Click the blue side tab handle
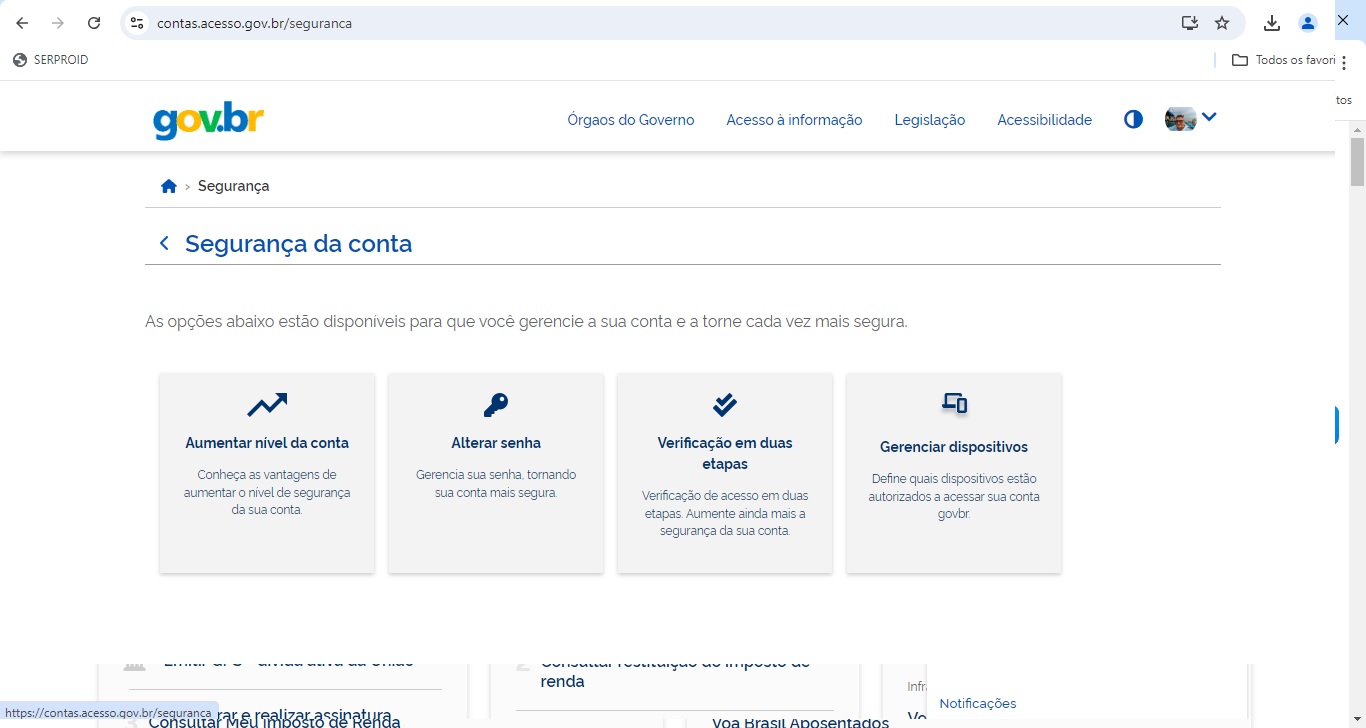 [x=1336, y=425]
